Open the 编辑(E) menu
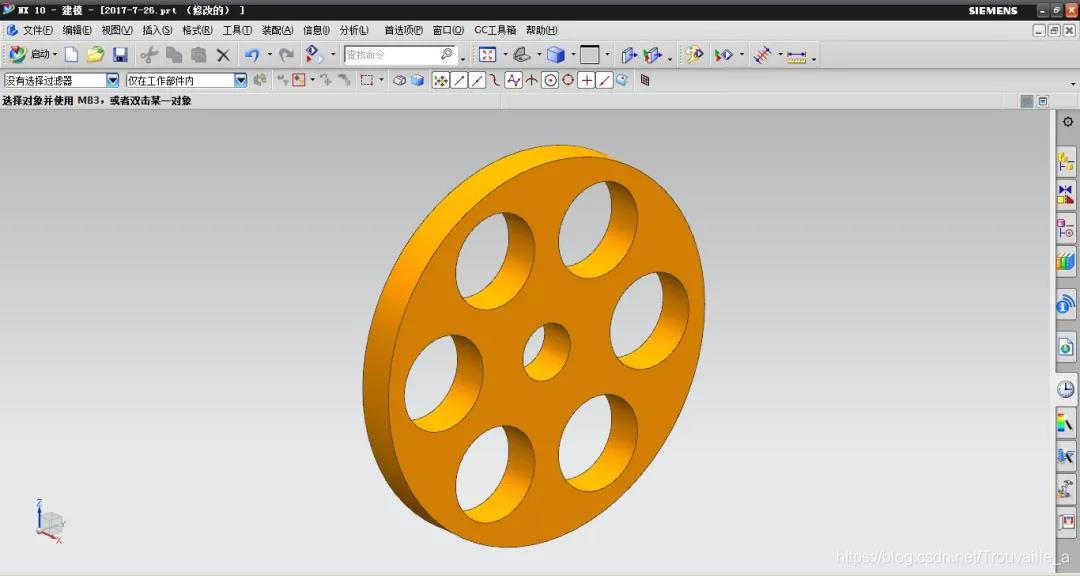This screenshot has height=576, width=1080. pyautogui.click(x=77, y=30)
